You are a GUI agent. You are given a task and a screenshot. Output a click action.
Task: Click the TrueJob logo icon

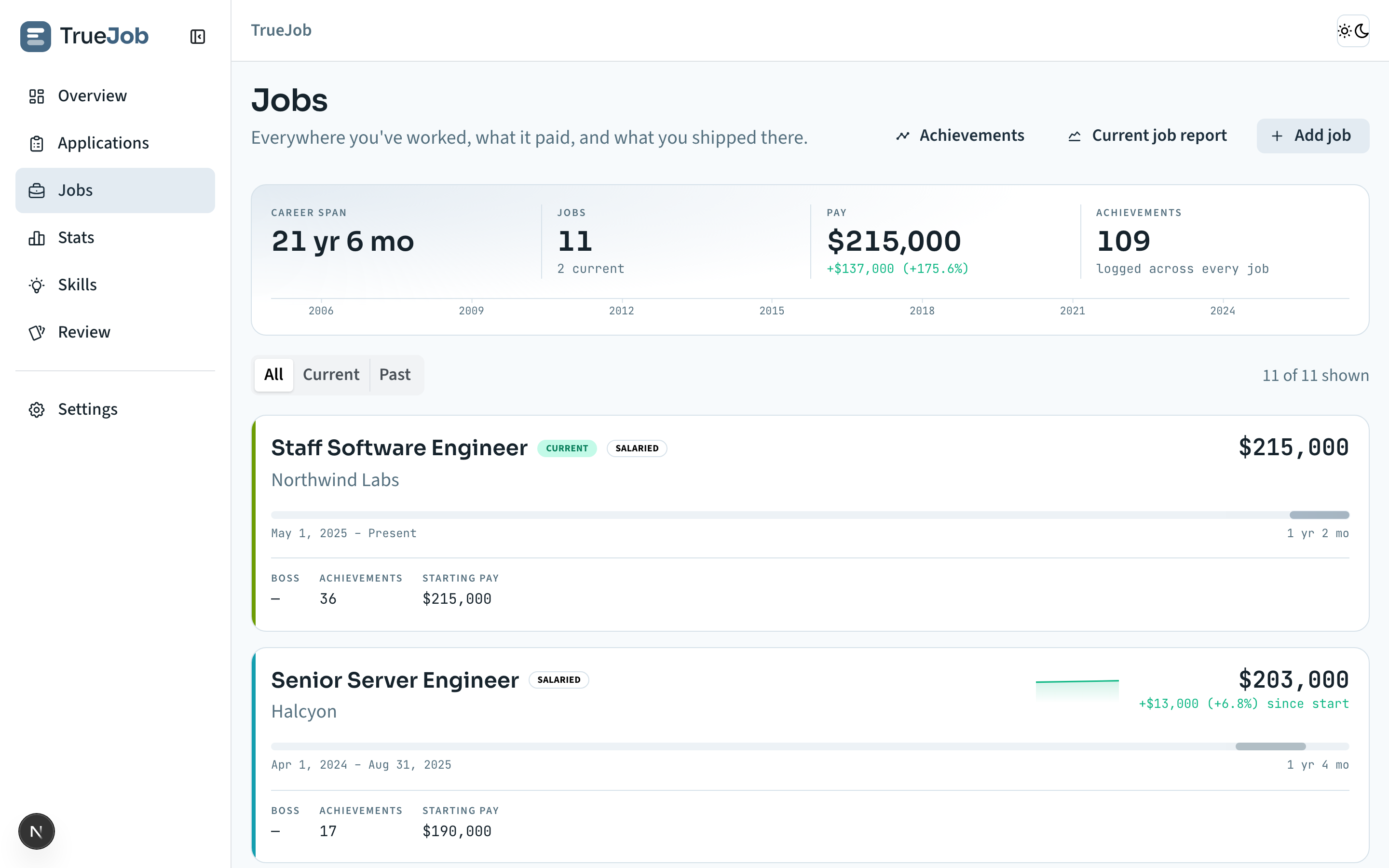36,36
